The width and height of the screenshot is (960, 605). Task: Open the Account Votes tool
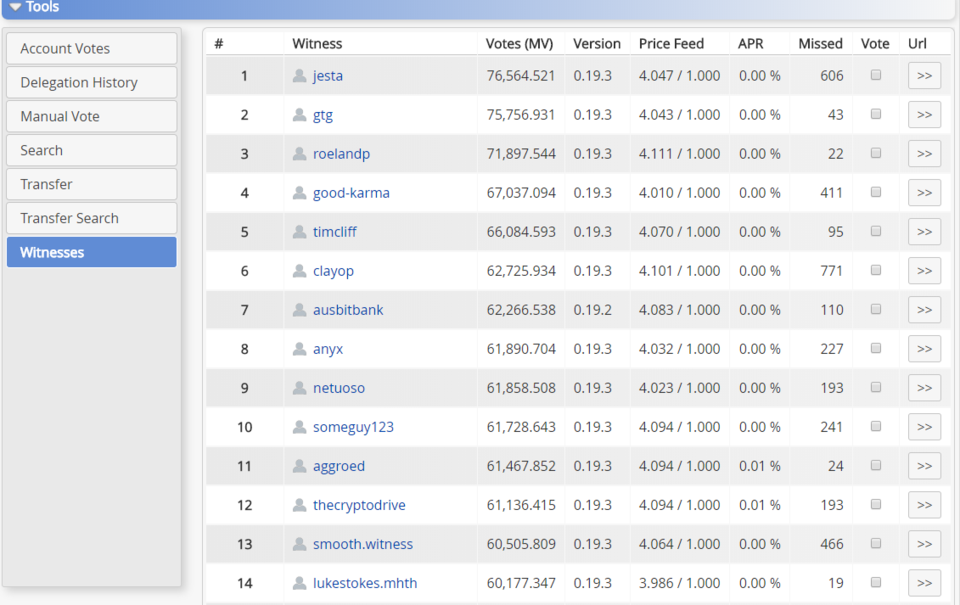coord(91,49)
